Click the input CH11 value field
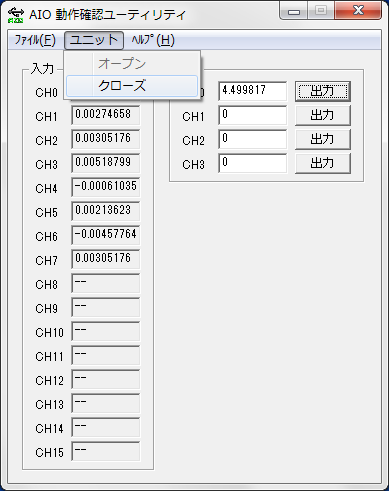 106,355
